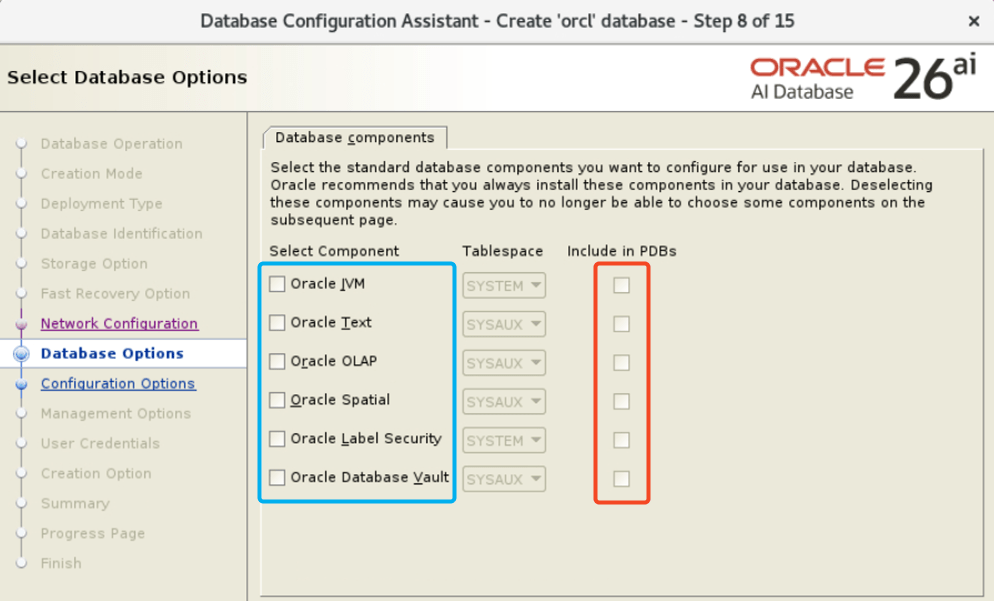Check Include in PDBs for Oracle Database Vault
This screenshot has height=601, width=994.
pos(621,478)
